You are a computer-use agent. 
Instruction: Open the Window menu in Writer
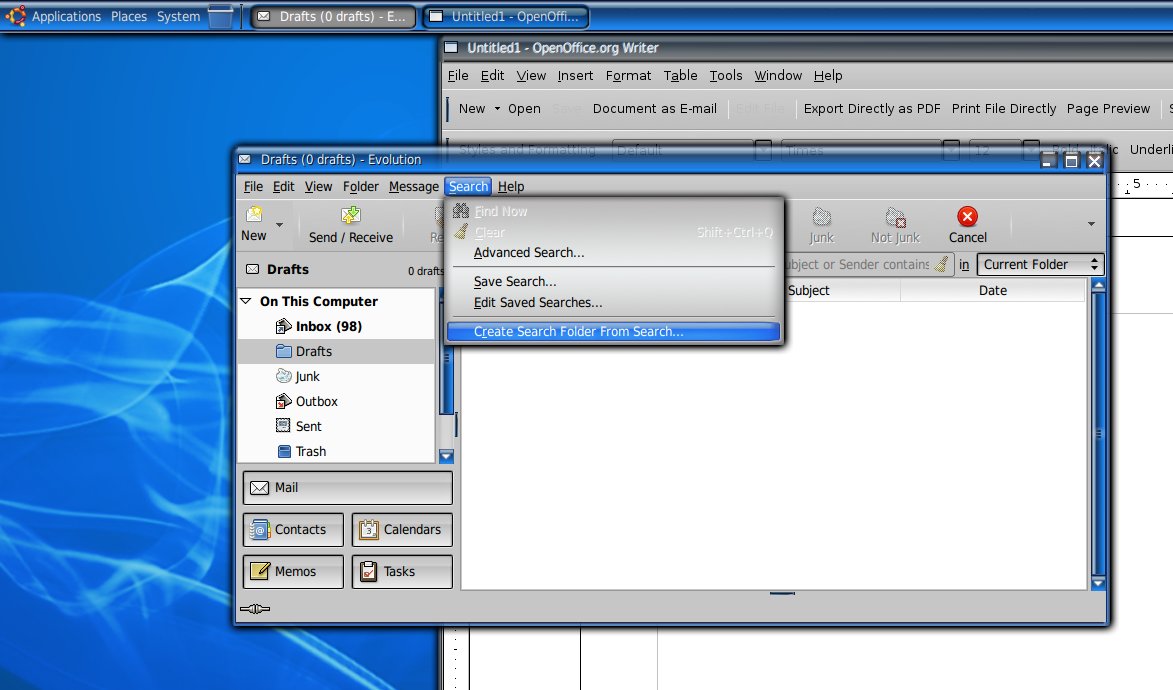pos(778,76)
